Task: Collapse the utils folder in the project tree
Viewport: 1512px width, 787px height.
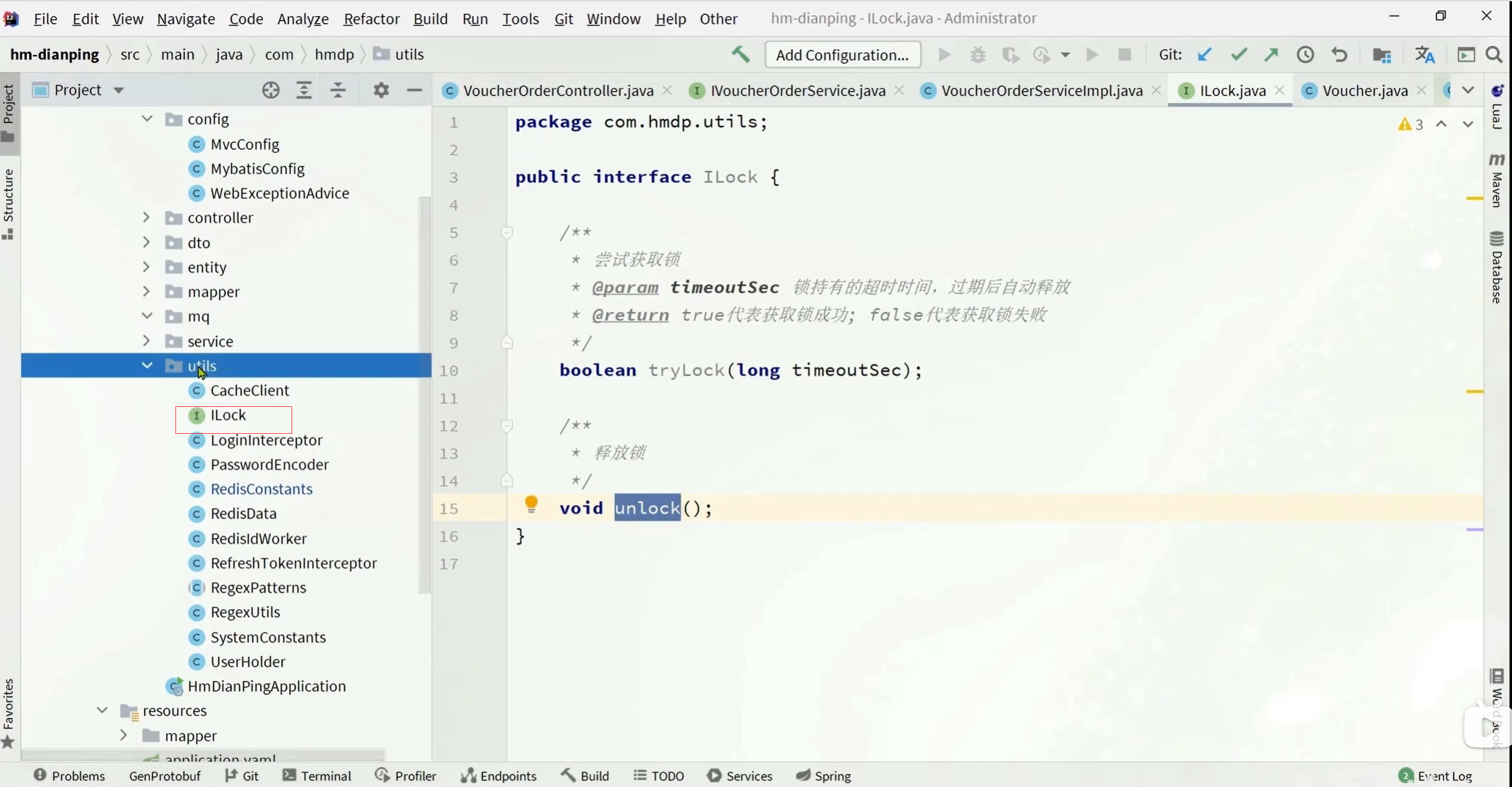Action: (x=146, y=365)
